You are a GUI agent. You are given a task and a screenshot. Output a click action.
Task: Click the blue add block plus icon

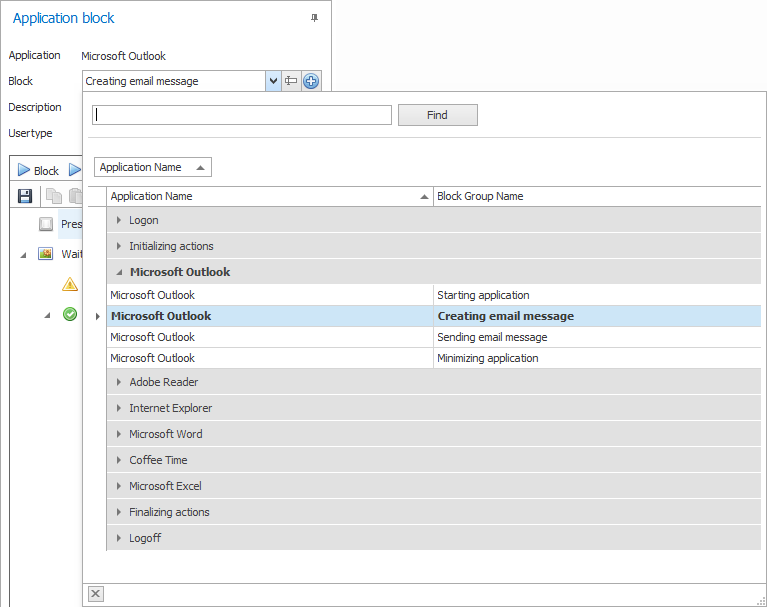pos(311,81)
